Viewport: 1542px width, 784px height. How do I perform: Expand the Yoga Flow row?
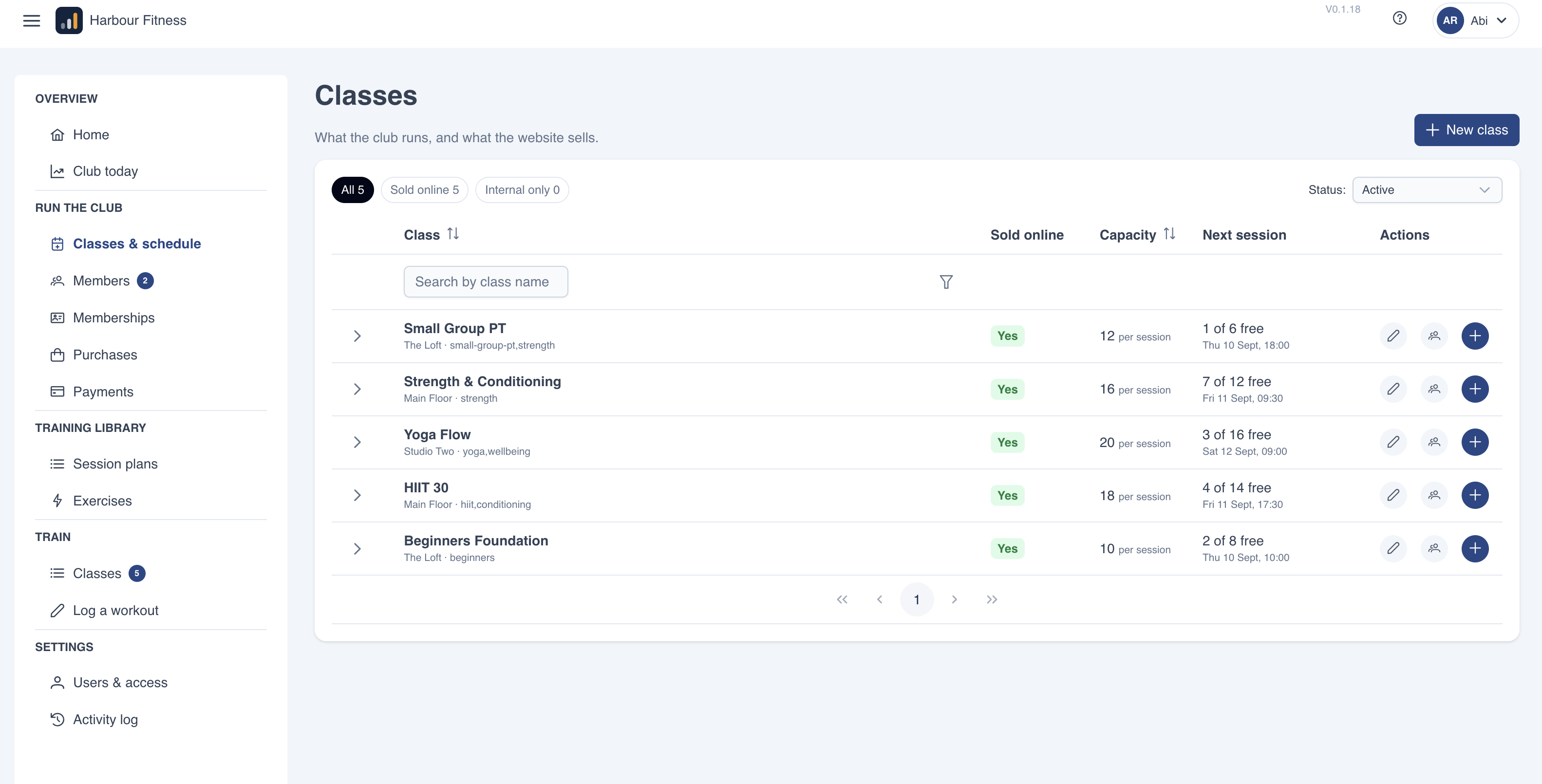357,442
